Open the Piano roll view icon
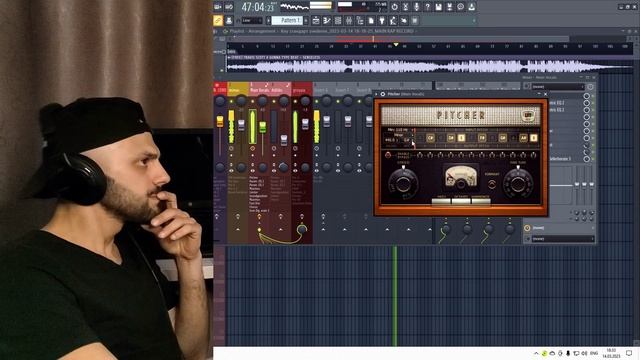640x360 pixels. [x=327, y=20]
